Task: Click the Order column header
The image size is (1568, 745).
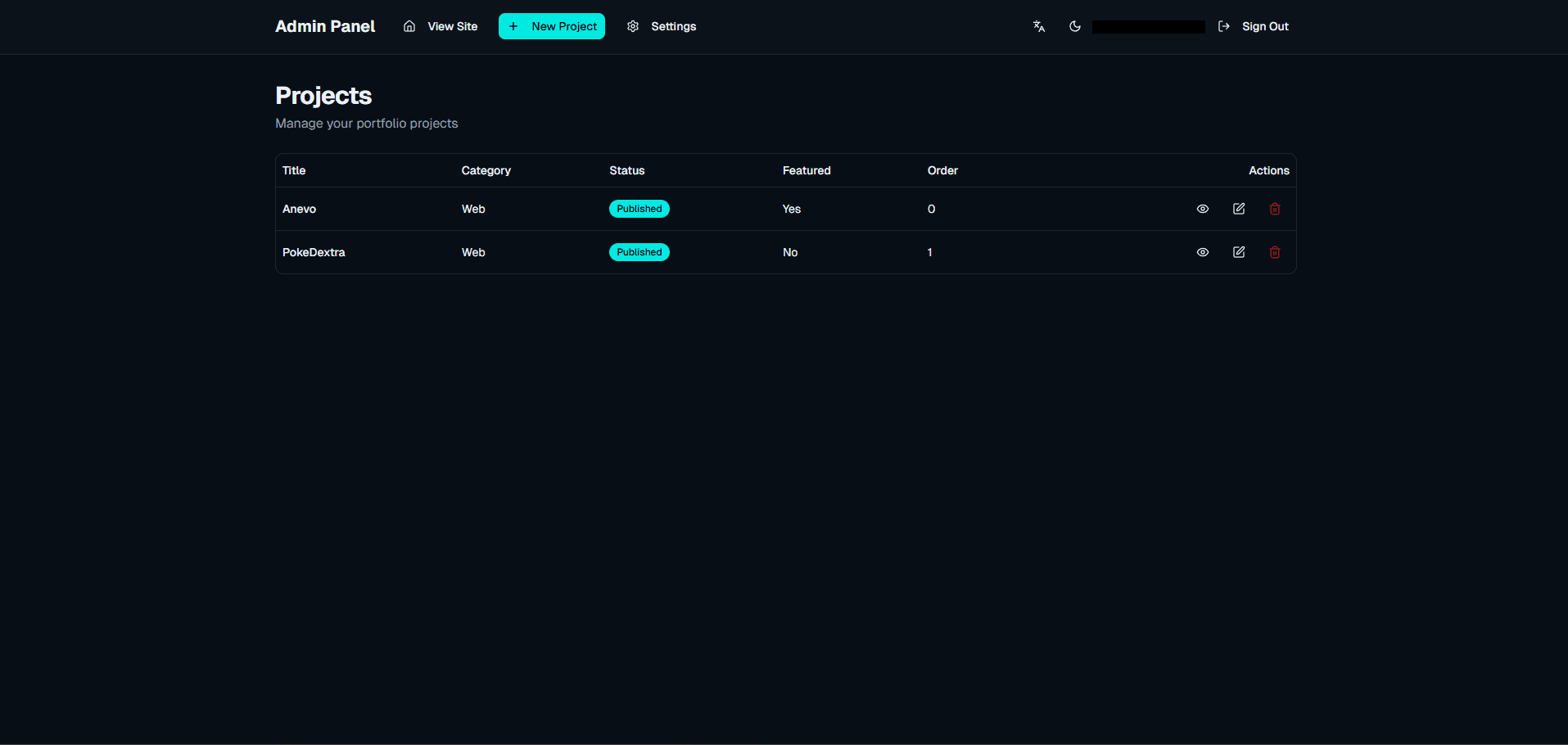Action: point(942,170)
